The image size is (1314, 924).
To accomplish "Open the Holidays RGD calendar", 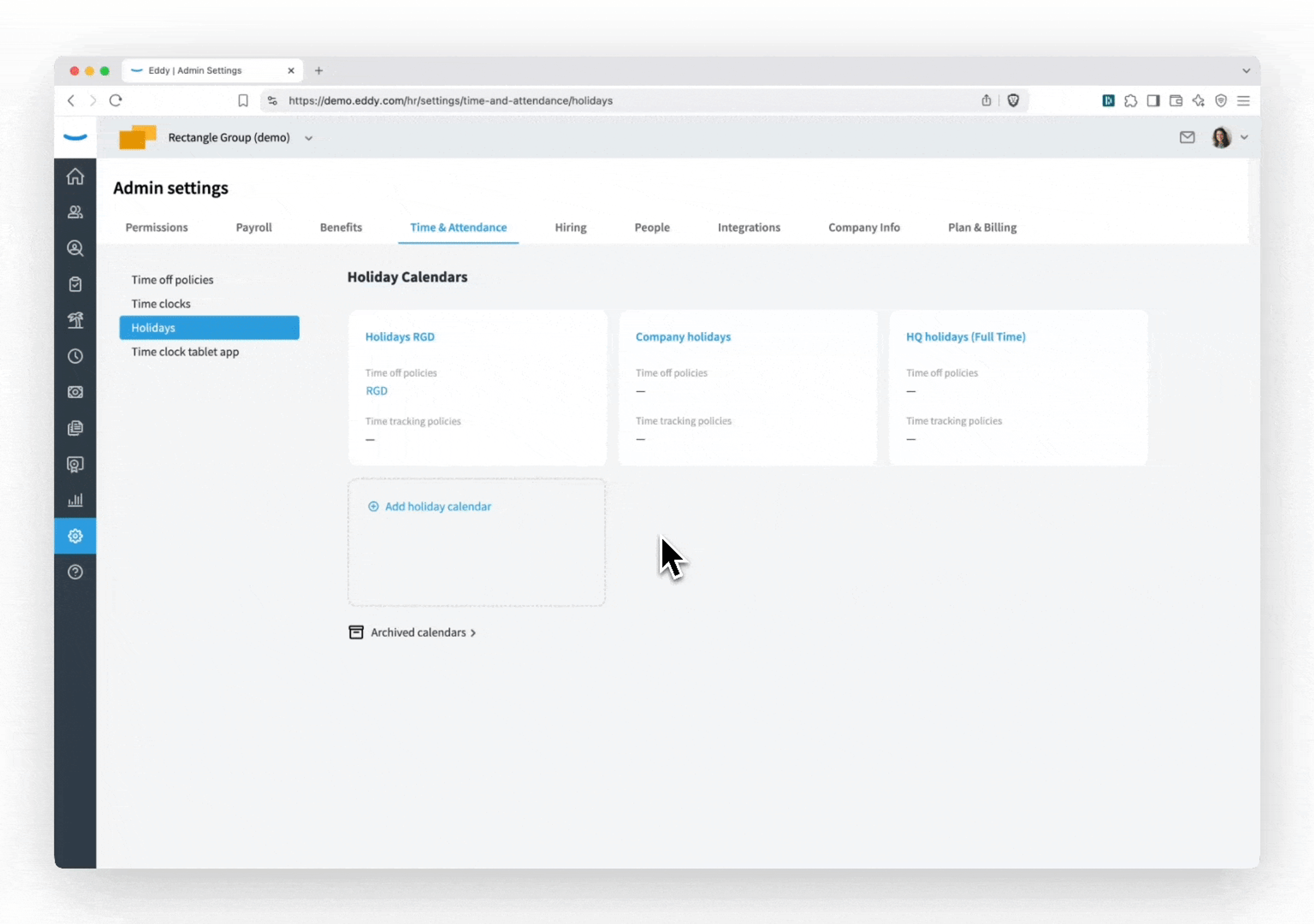I will 399,337.
